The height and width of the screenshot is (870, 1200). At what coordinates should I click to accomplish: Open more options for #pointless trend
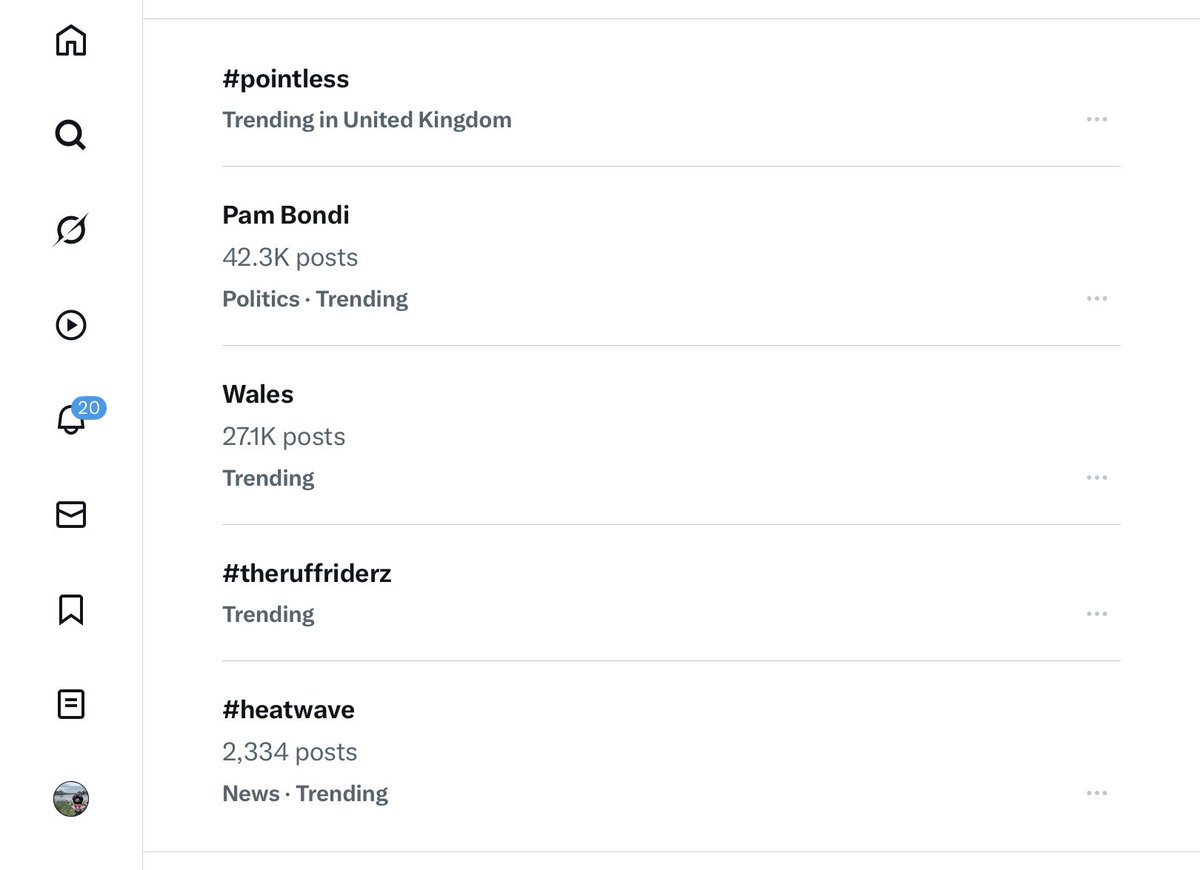coord(1096,120)
